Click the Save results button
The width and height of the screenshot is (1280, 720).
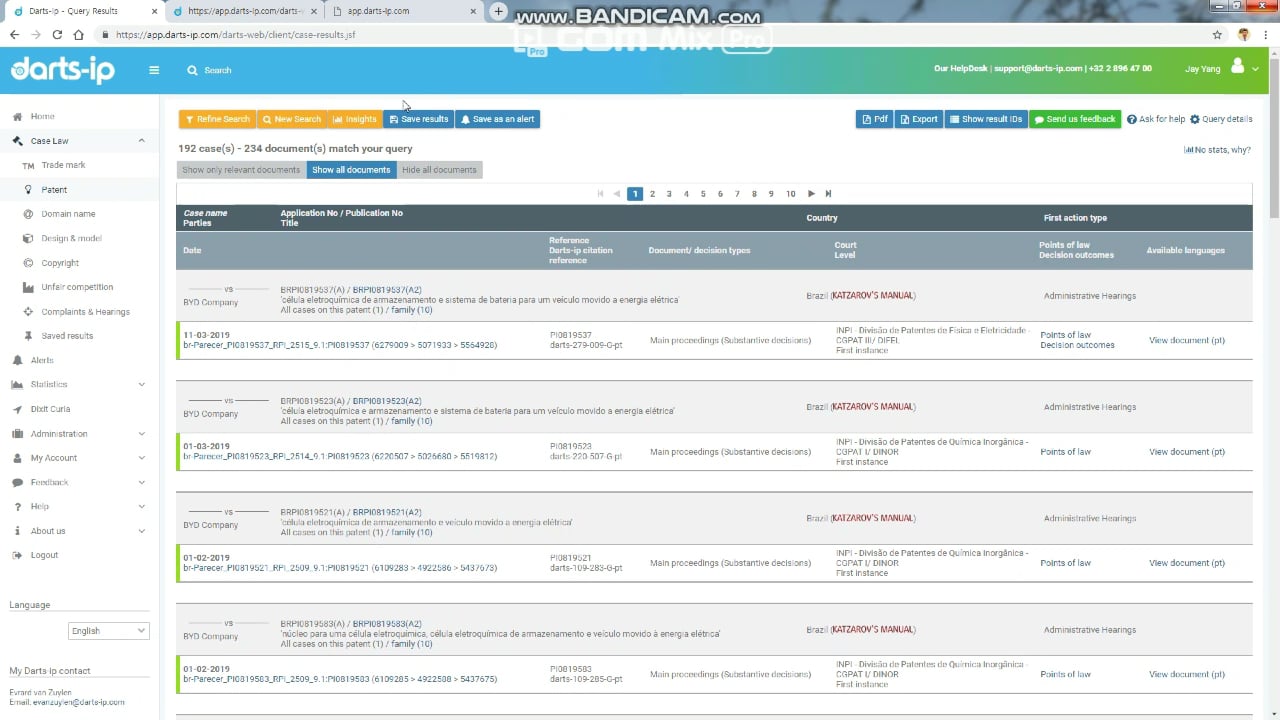(x=418, y=119)
